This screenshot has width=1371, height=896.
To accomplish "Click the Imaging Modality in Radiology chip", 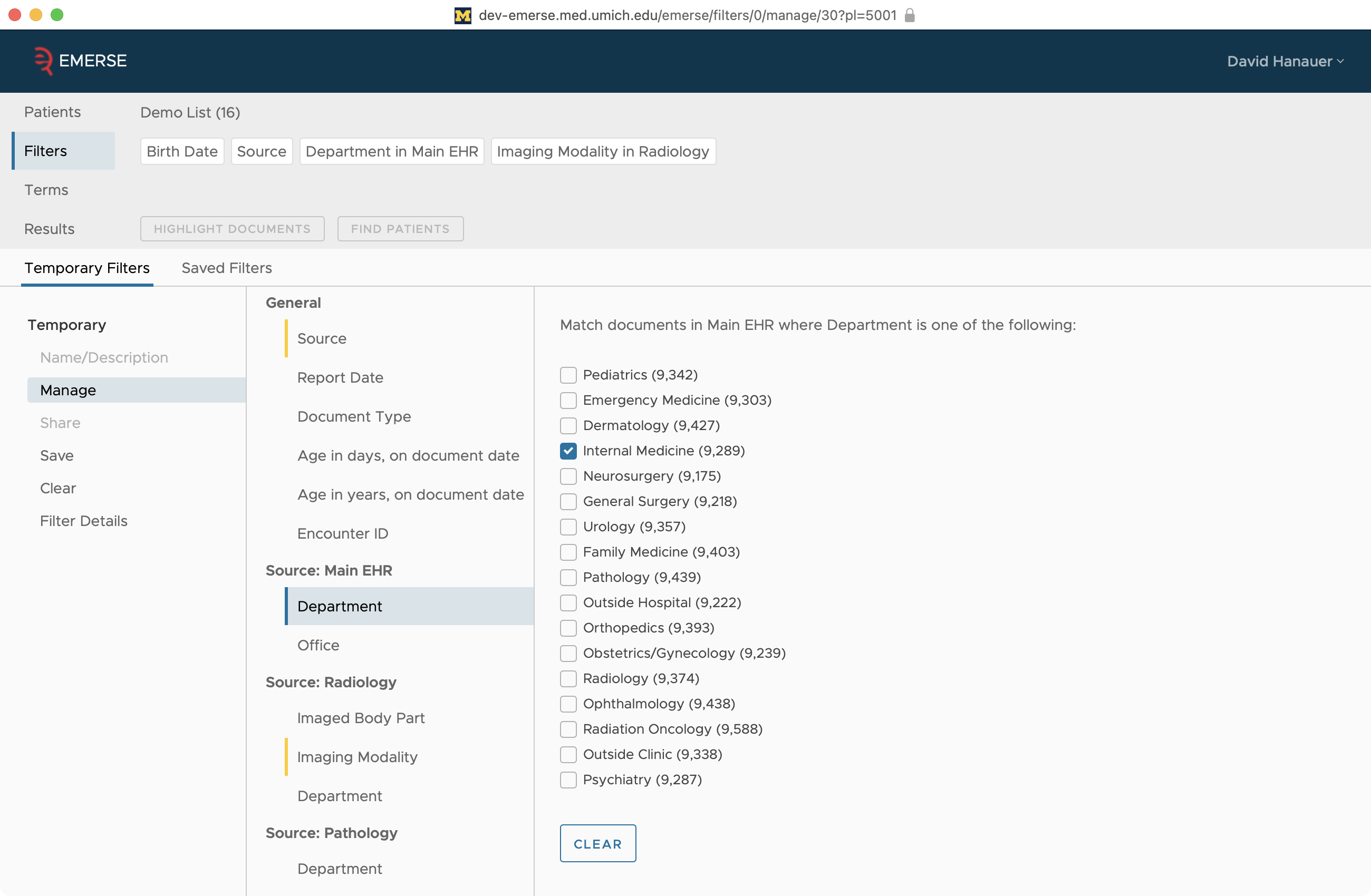I will [x=603, y=151].
